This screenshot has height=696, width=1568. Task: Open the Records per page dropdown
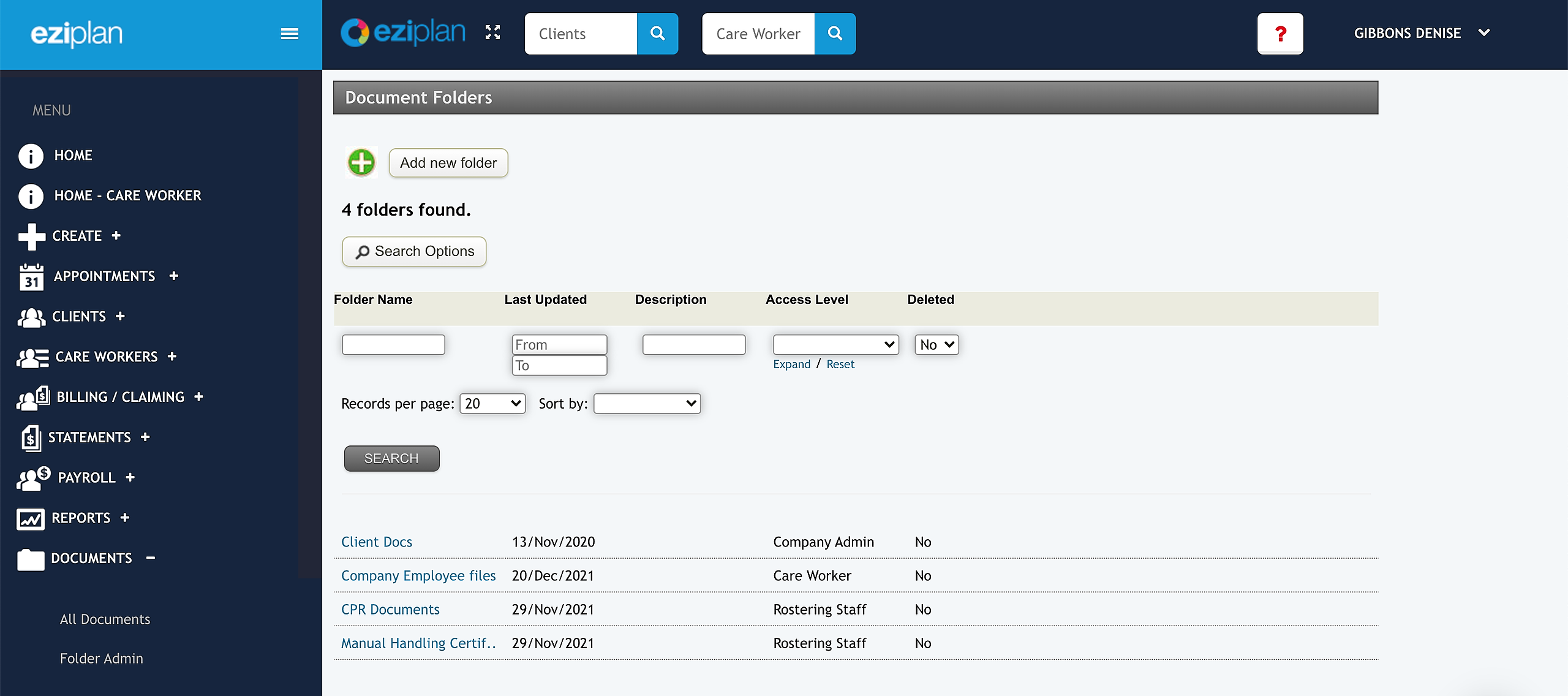(492, 404)
